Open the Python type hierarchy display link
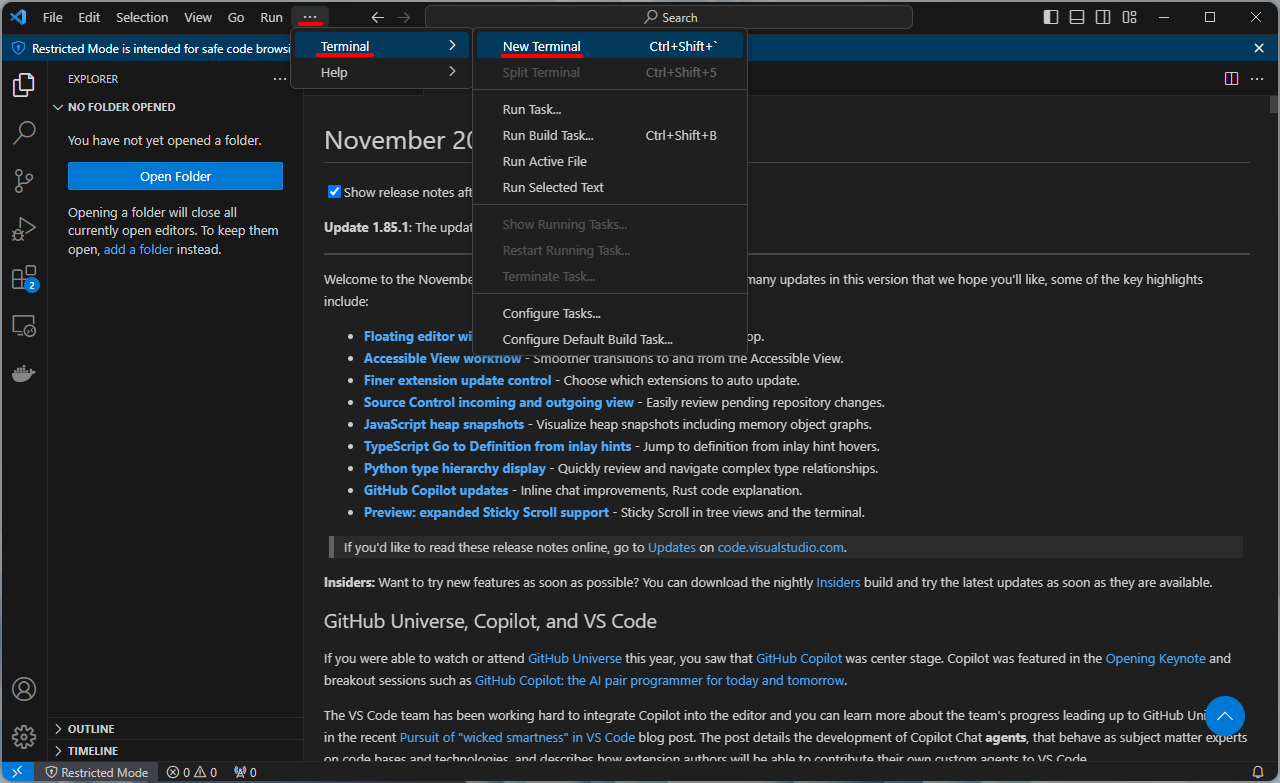The height and width of the screenshot is (783, 1280). coord(455,468)
